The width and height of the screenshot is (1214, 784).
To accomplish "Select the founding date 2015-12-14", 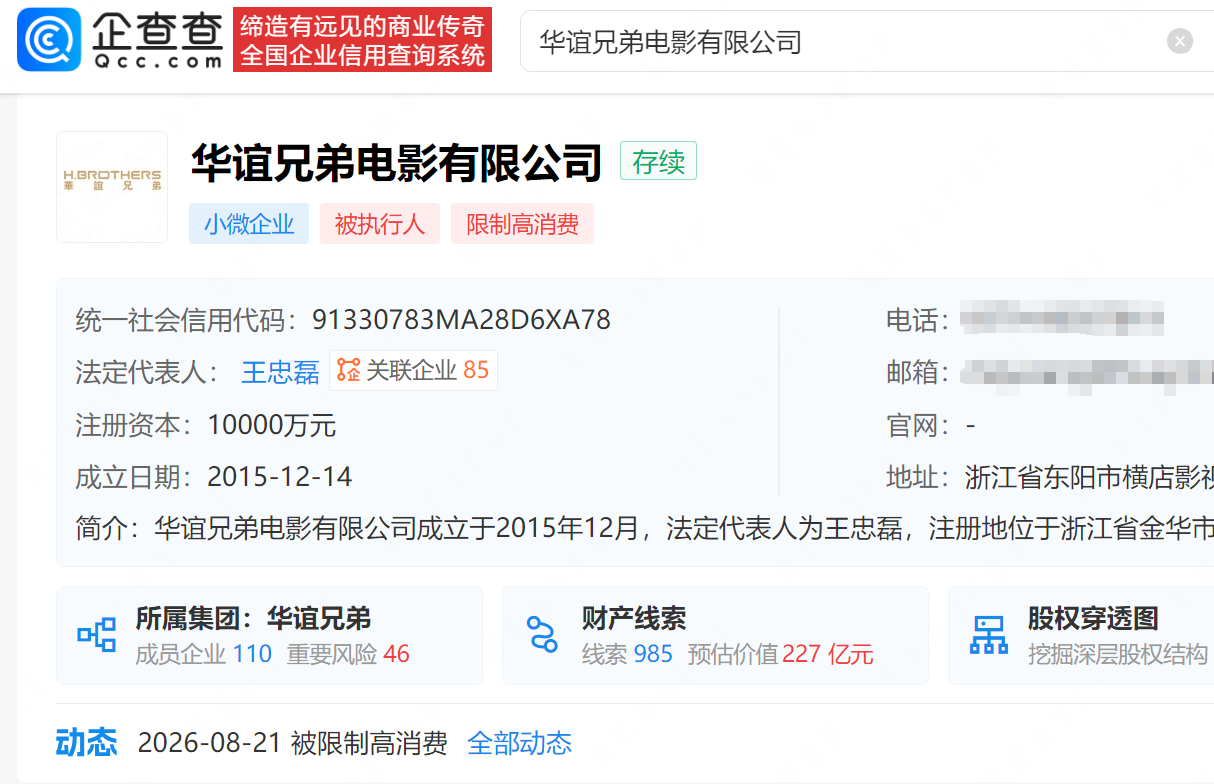I will [x=280, y=477].
